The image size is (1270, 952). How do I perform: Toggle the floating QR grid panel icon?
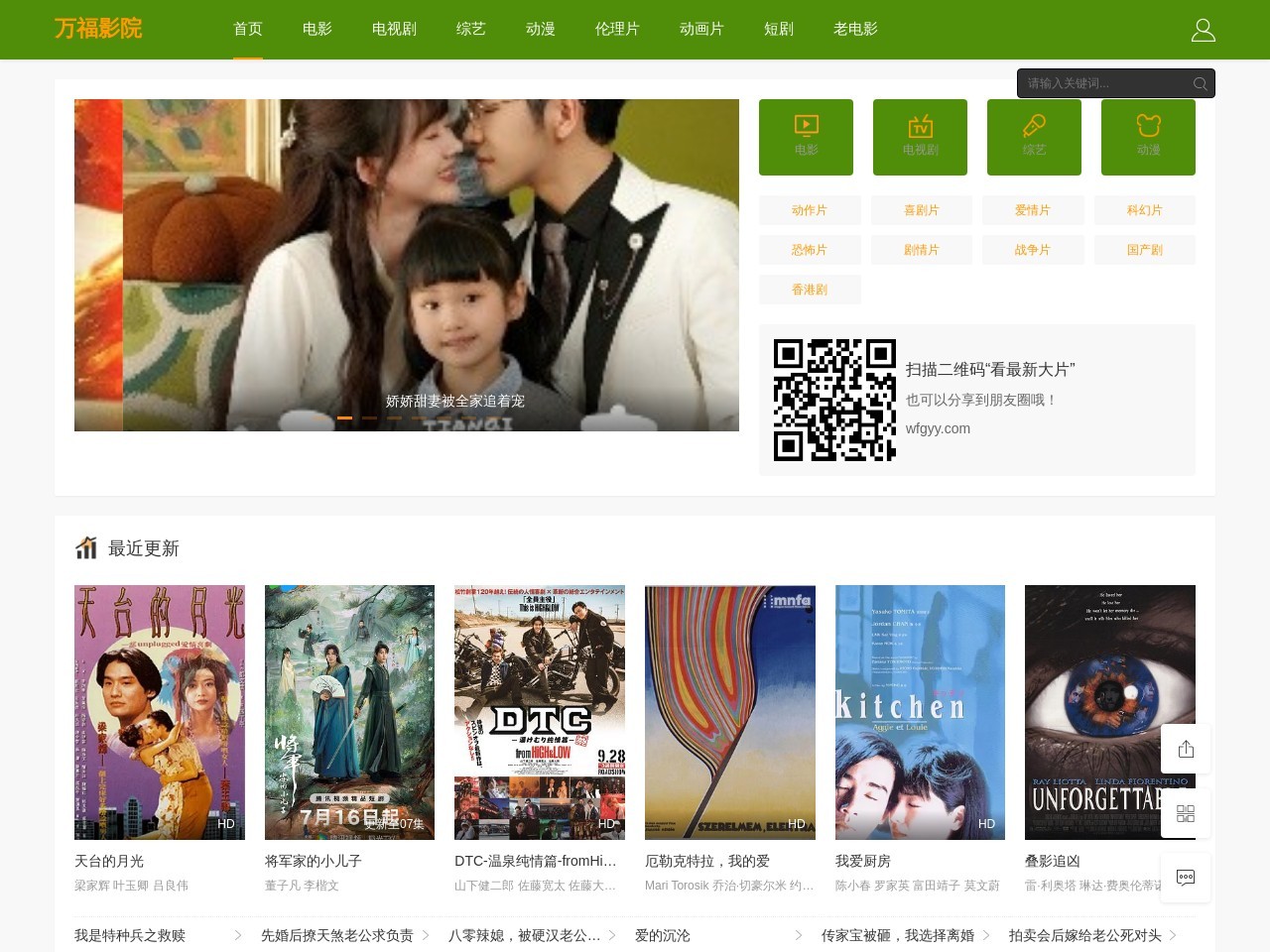click(x=1186, y=813)
